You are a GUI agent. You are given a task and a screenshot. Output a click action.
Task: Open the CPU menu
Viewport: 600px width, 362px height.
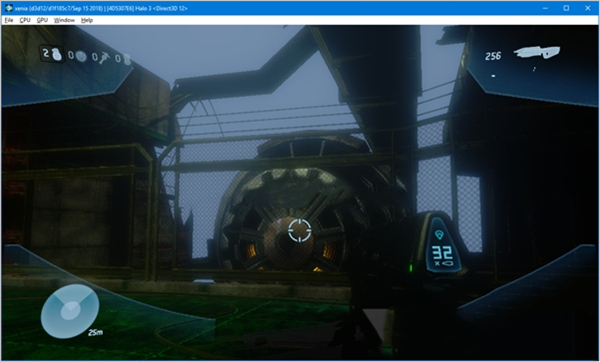click(x=25, y=20)
